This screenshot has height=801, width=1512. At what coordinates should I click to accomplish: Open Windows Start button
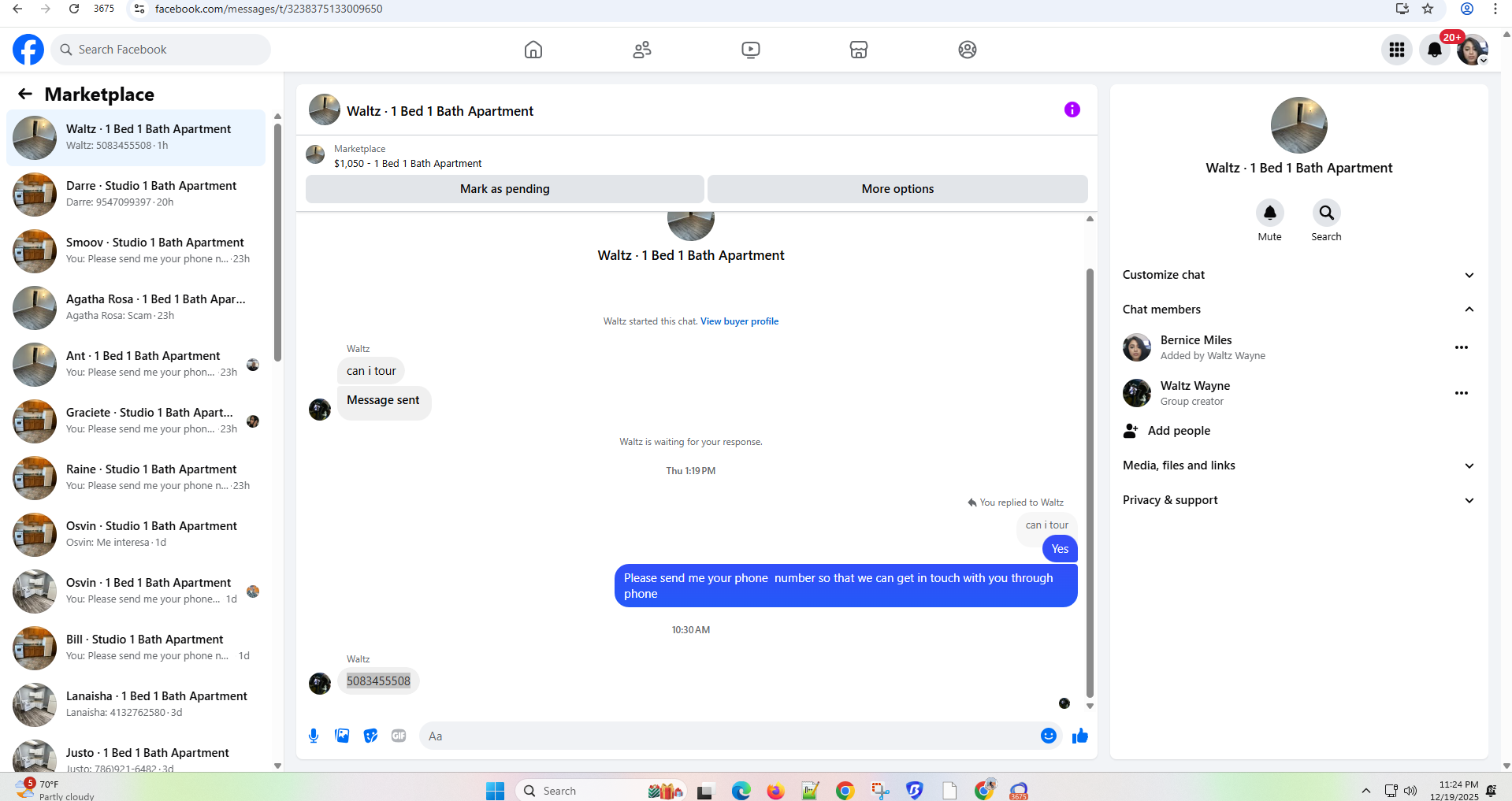495,791
